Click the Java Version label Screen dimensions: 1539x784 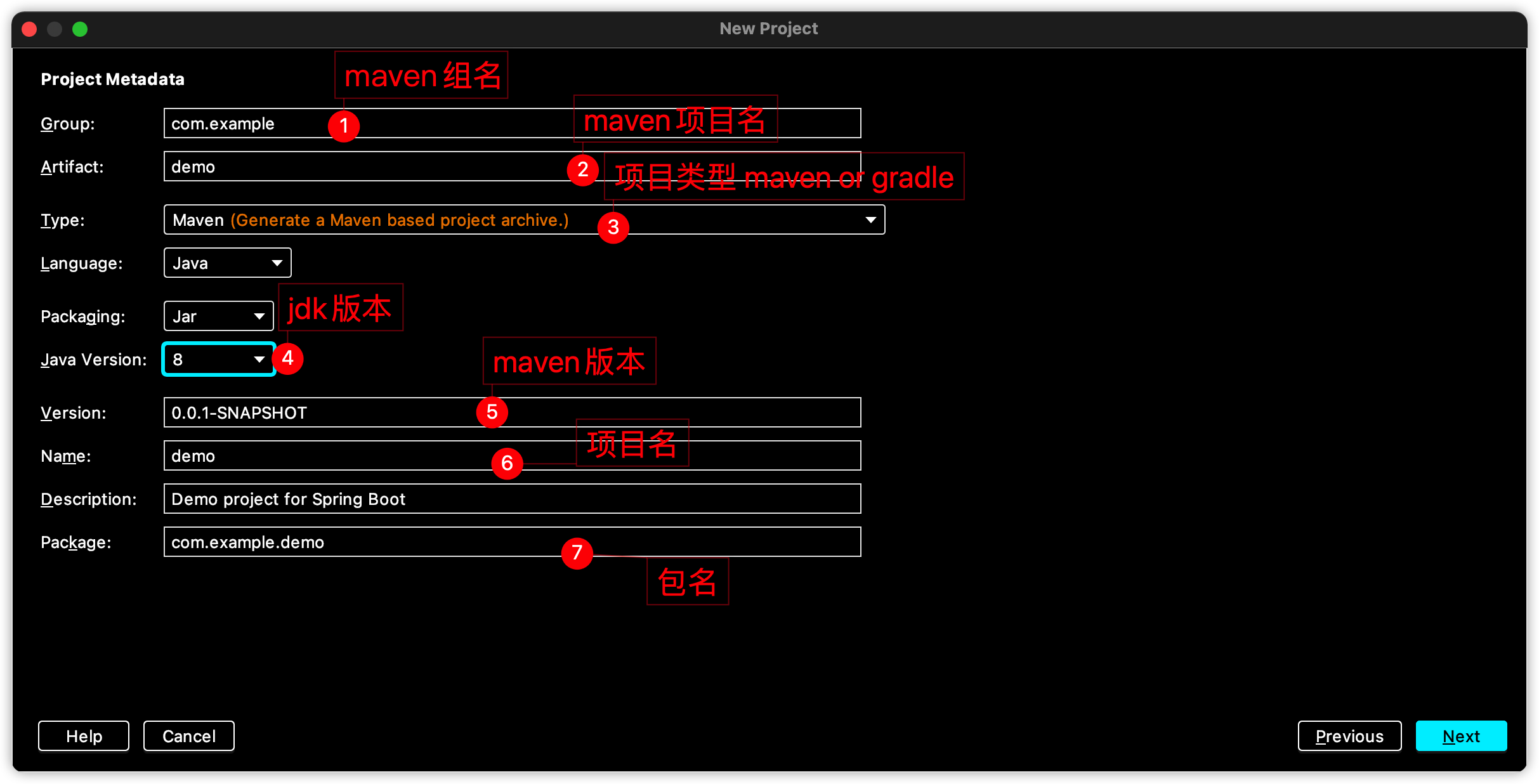point(93,360)
